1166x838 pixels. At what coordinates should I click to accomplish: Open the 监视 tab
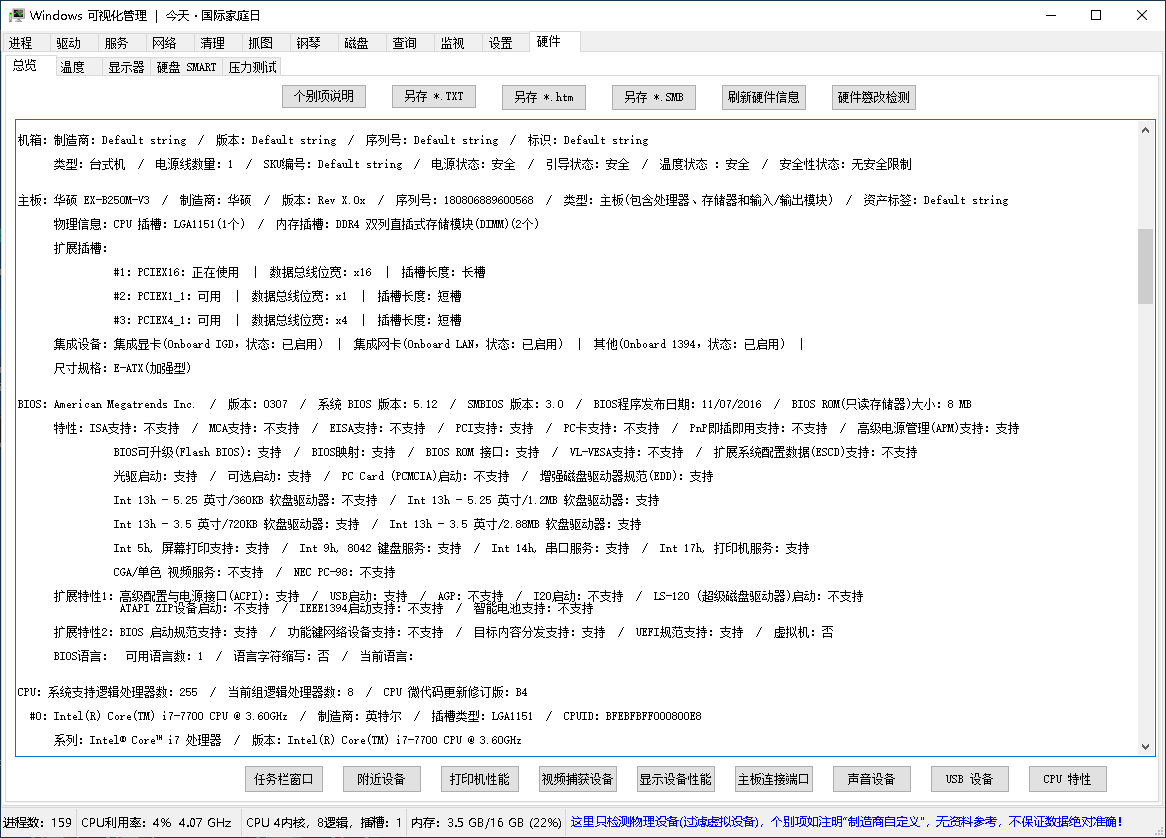pos(452,43)
